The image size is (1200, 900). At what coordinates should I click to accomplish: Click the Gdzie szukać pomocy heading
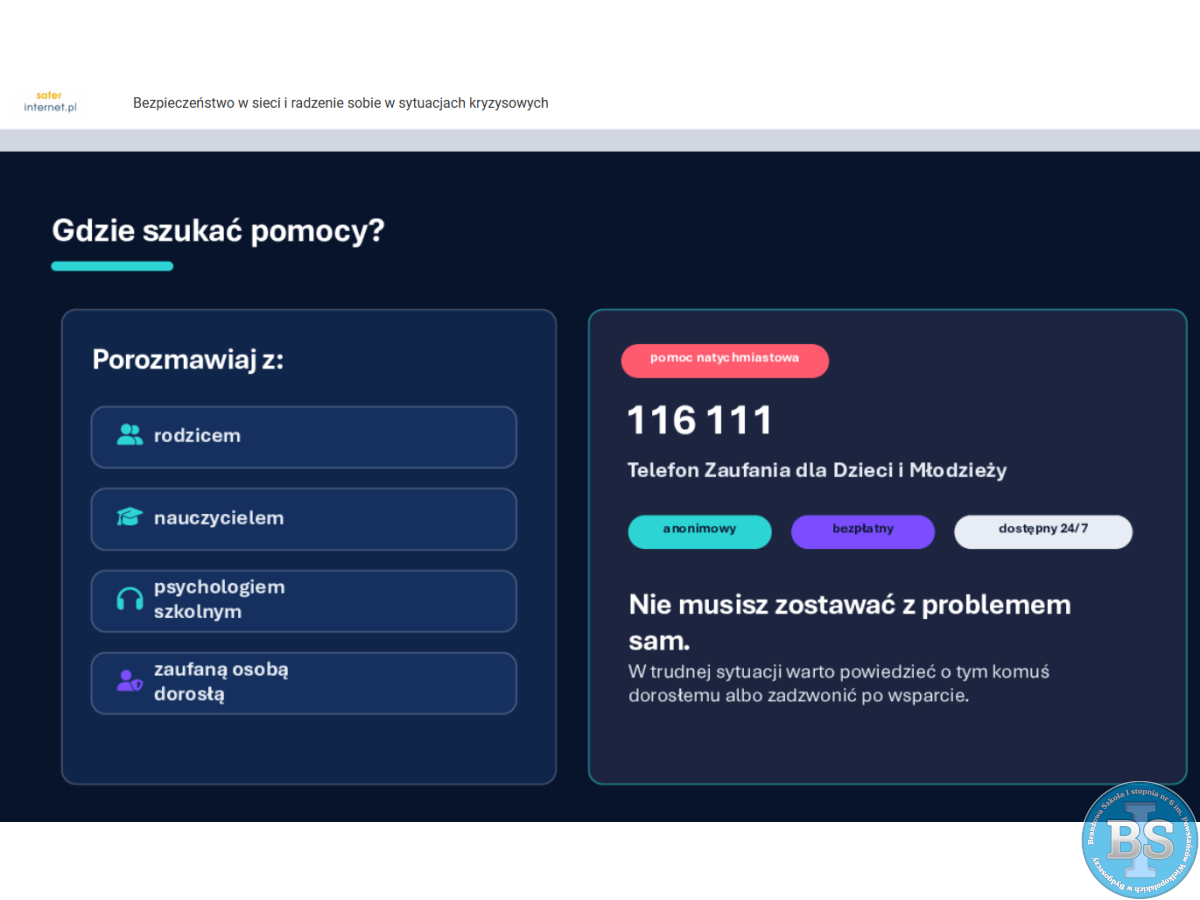pos(218,231)
